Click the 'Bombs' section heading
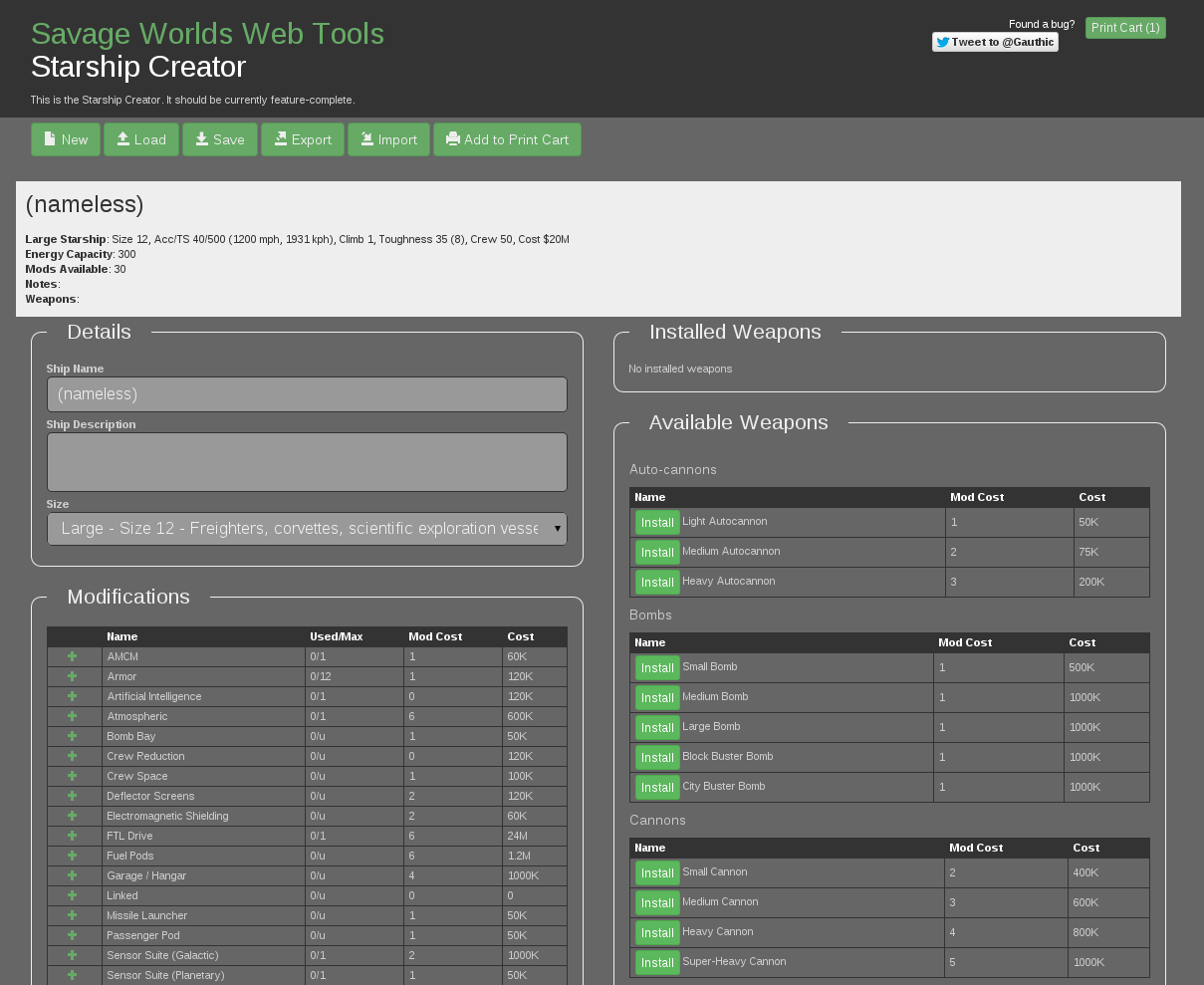This screenshot has width=1204, height=985. (650, 615)
